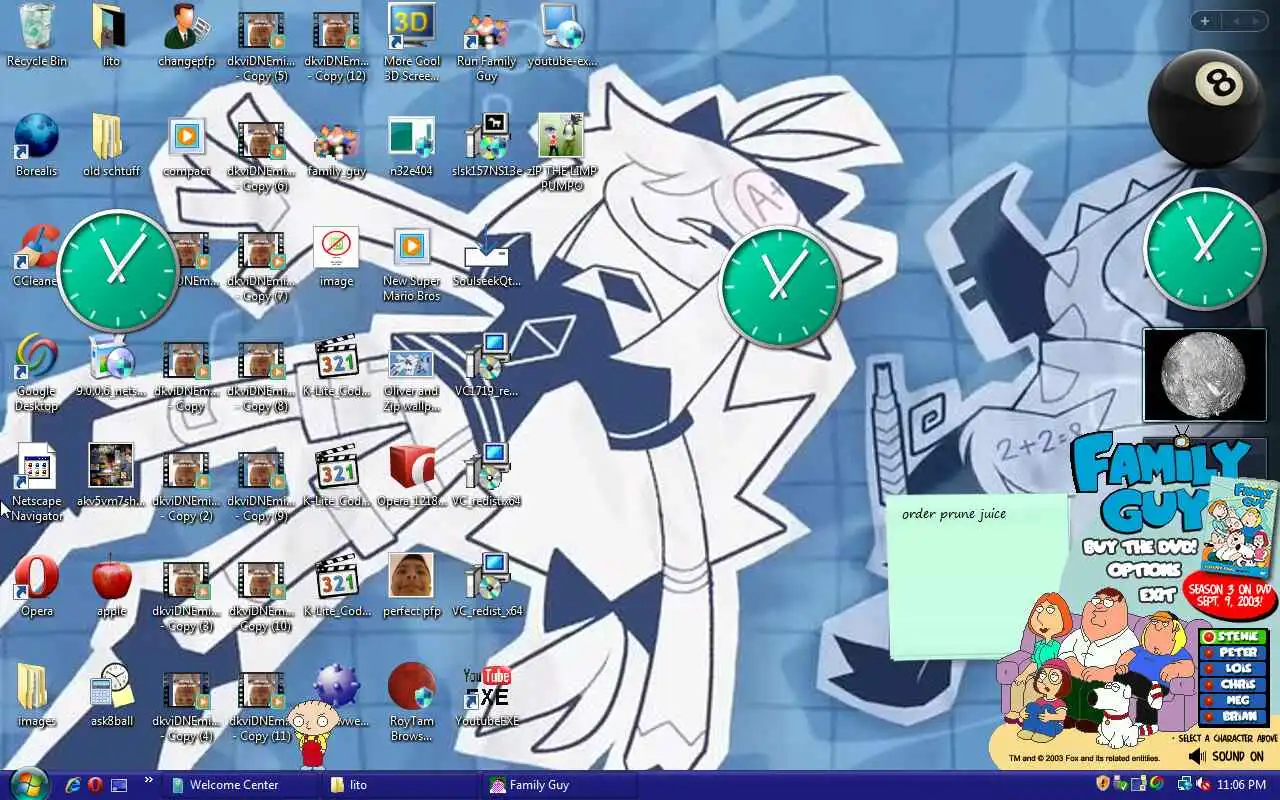Select the MEG character option

click(x=1234, y=701)
